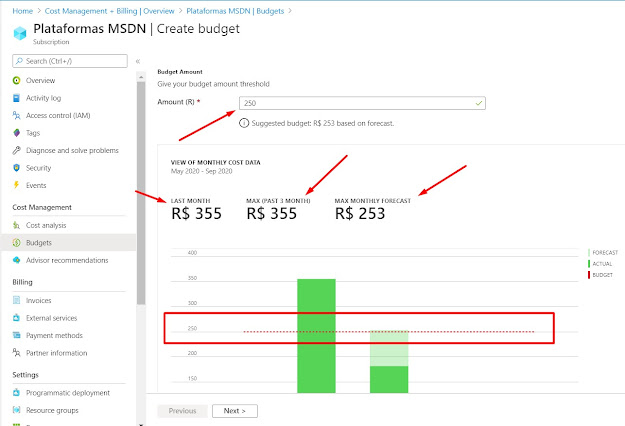Image resolution: width=625 pixels, height=426 pixels.
Task: Click the External services icon
Action: [x=16, y=318]
